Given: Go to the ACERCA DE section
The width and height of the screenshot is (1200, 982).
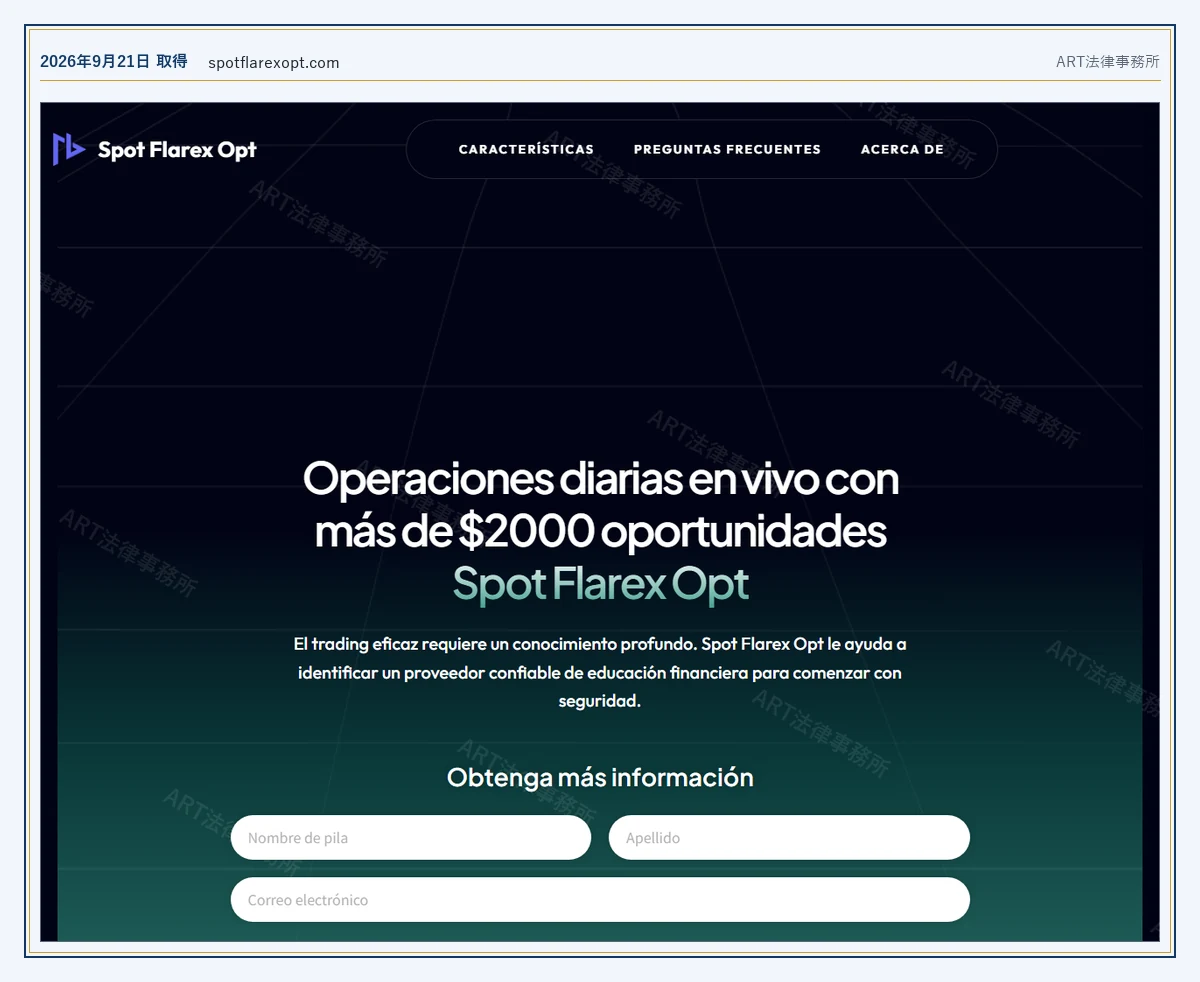Looking at the screenshot, I should pos(902,149).
